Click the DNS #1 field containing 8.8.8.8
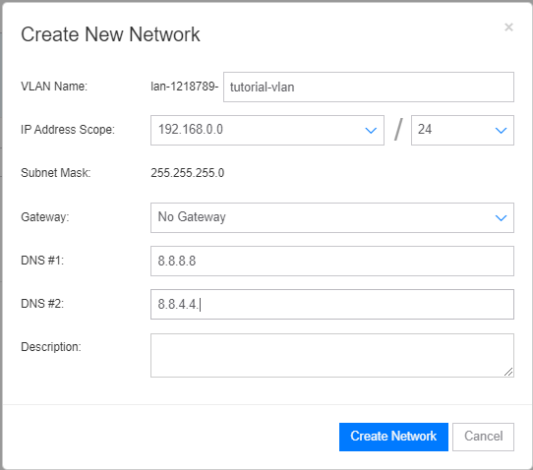The height and width of the screenshot is (470, 533). click(332, 261)
